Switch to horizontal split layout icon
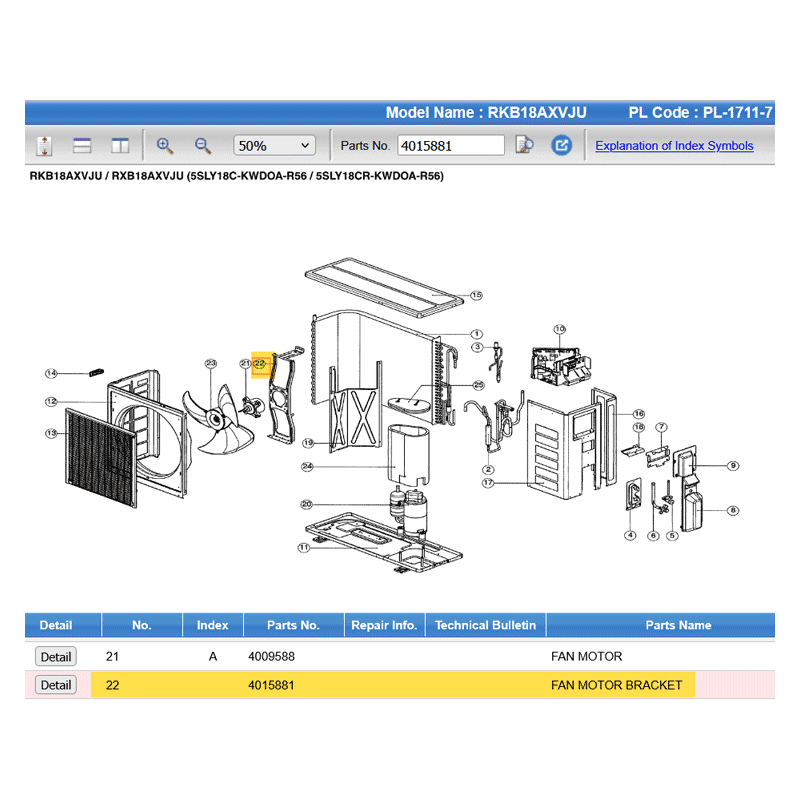This screenshot has height=800, width=800. [x=82, y=146]
